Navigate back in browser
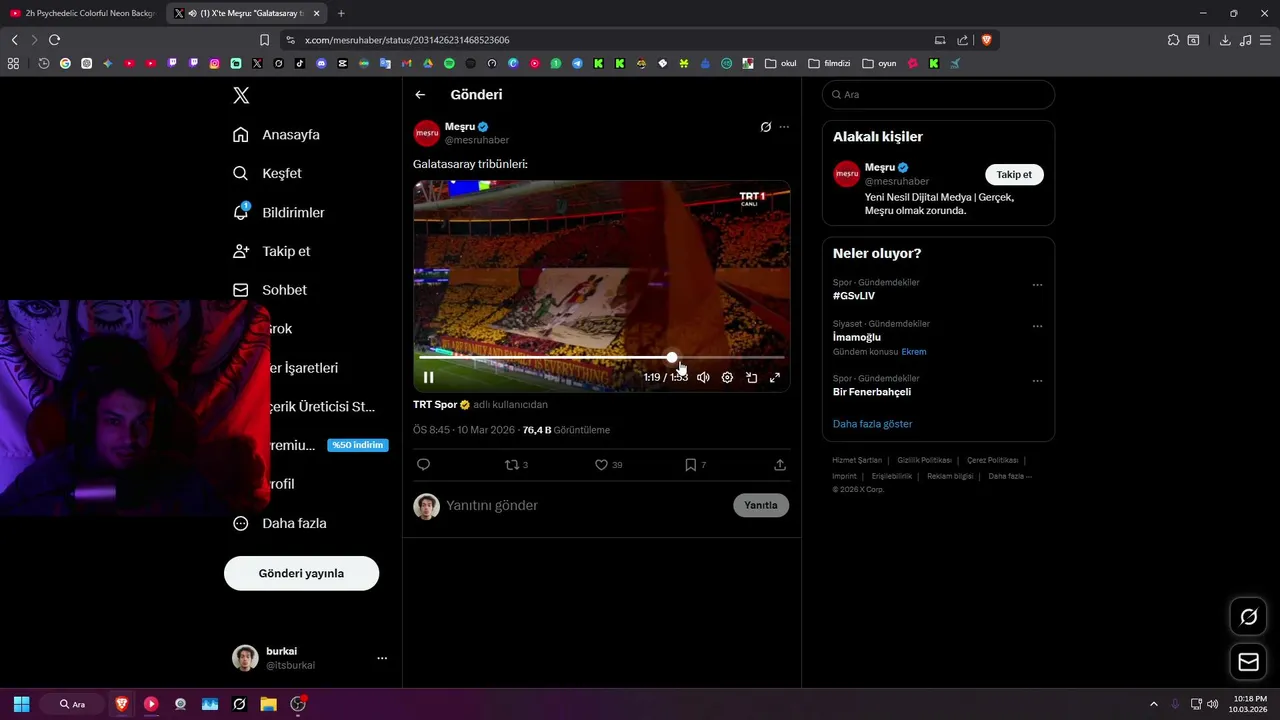Screen dimensions: 1280x720 (x=14, y=40)
